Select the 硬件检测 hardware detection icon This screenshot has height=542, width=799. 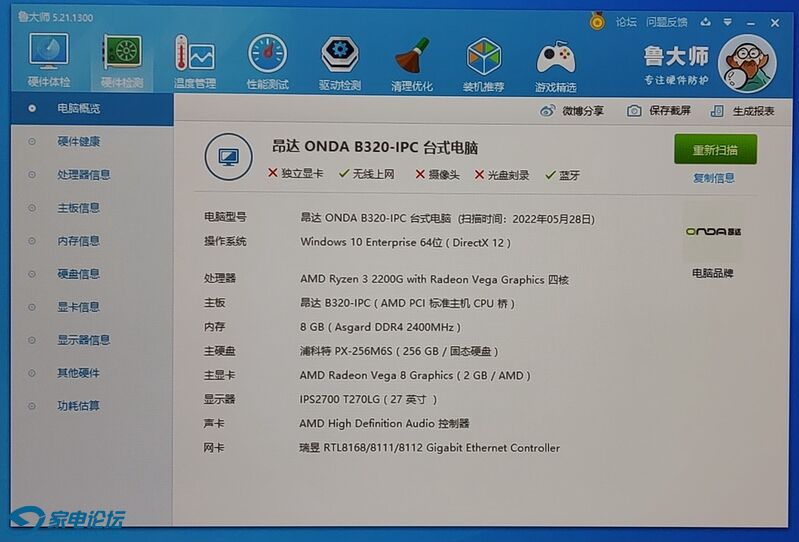click(x=122, y=60)
